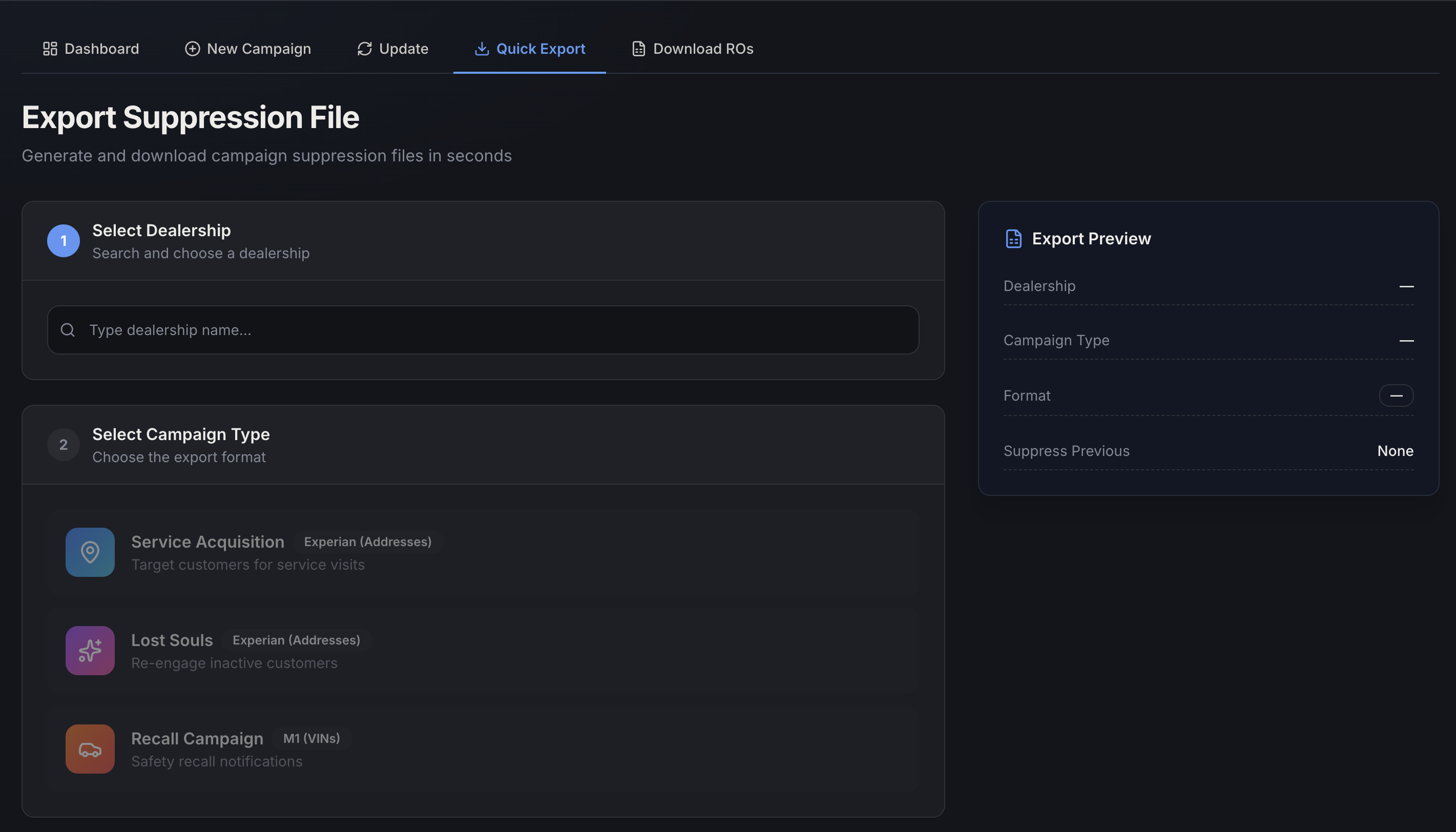Image resolution: width=1456 pixels, height=832 pixels.
Task: Click the magnifier icon in dealership search
Action: [x=68, y=330]
